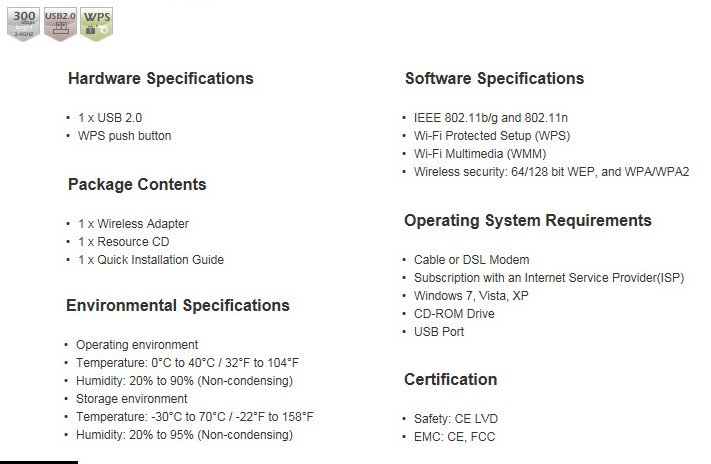Click the '1 x USB 2.0' list item
Viewport: 711px width, 464px height.
(110, 118)
